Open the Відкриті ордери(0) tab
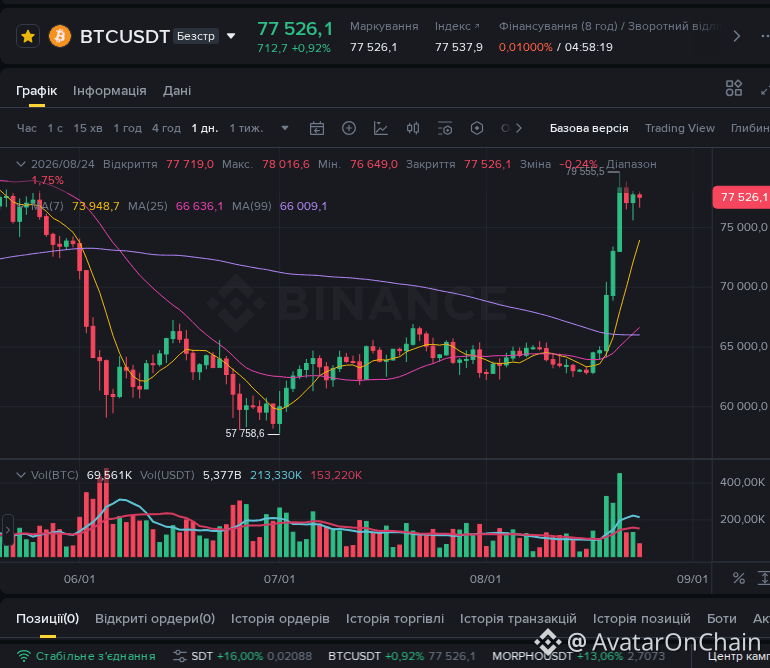The image size is (770, 668). (x=155, y=618)
